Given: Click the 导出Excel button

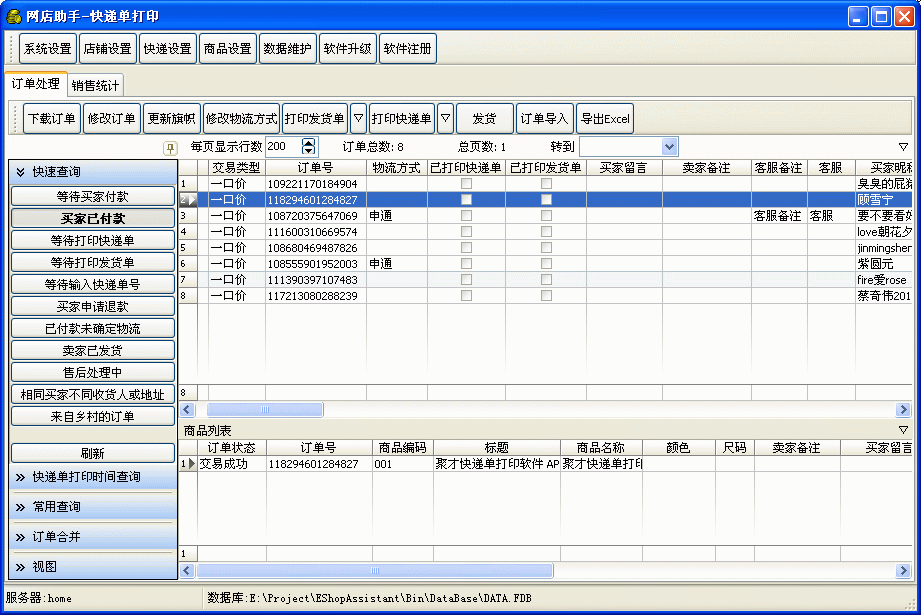Looking at the screenshot, I should coord(605,119).
